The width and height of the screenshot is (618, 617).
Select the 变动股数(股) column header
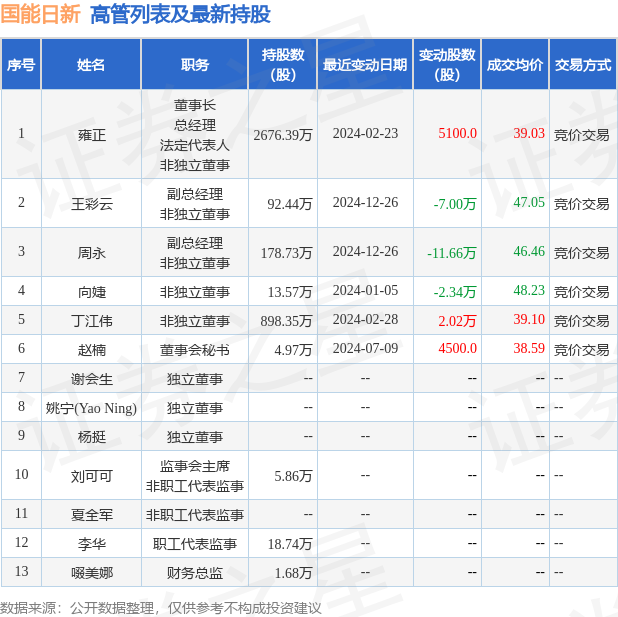point(447,65)
